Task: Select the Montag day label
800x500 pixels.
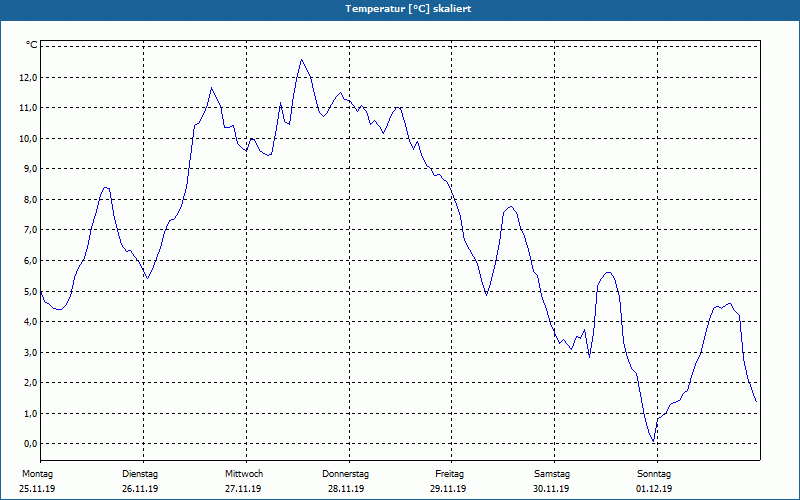Action: click(37, 474)
